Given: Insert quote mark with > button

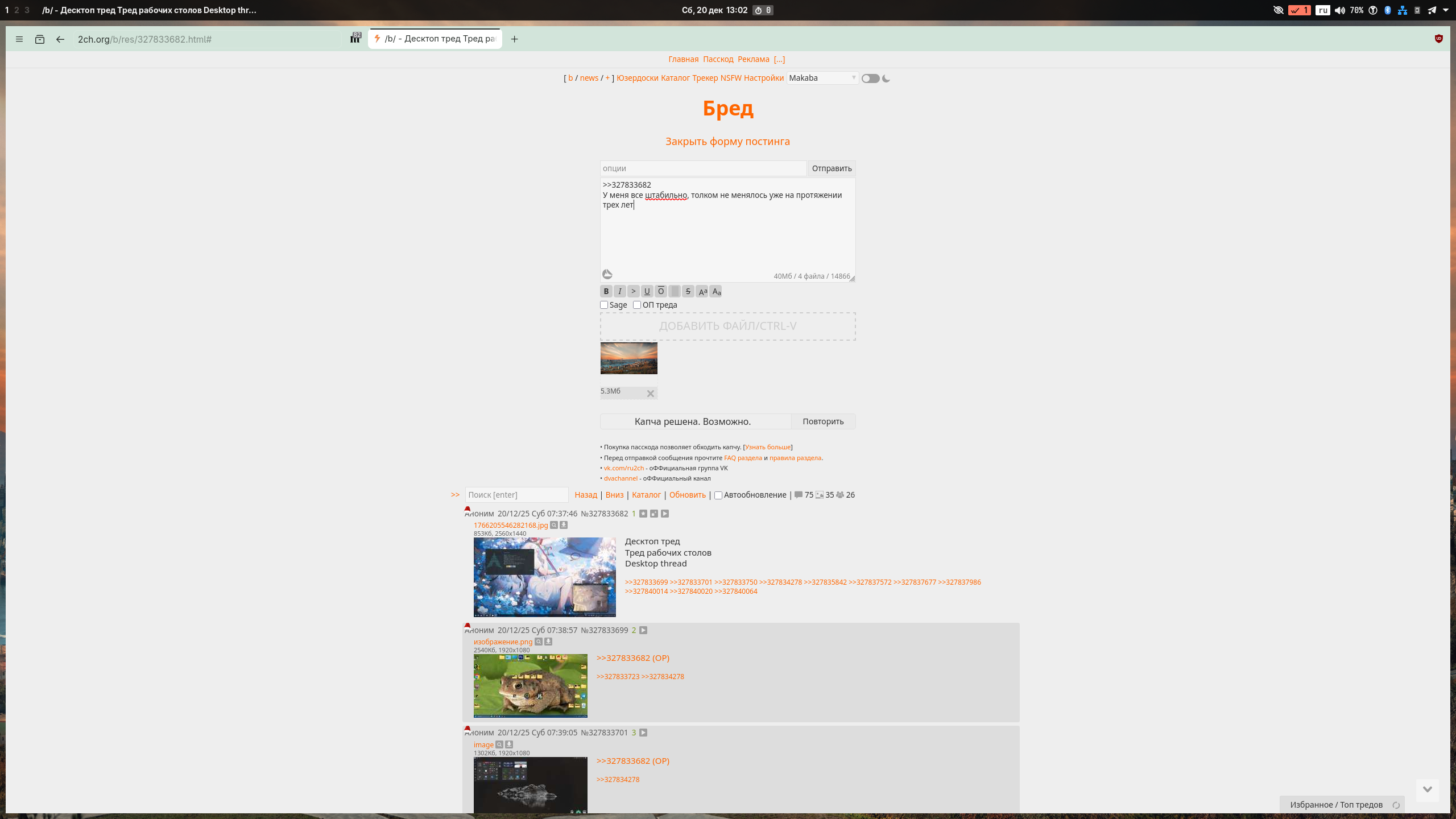Looking at the screenshot, I should pyautogui.click(x=633, y=291).
